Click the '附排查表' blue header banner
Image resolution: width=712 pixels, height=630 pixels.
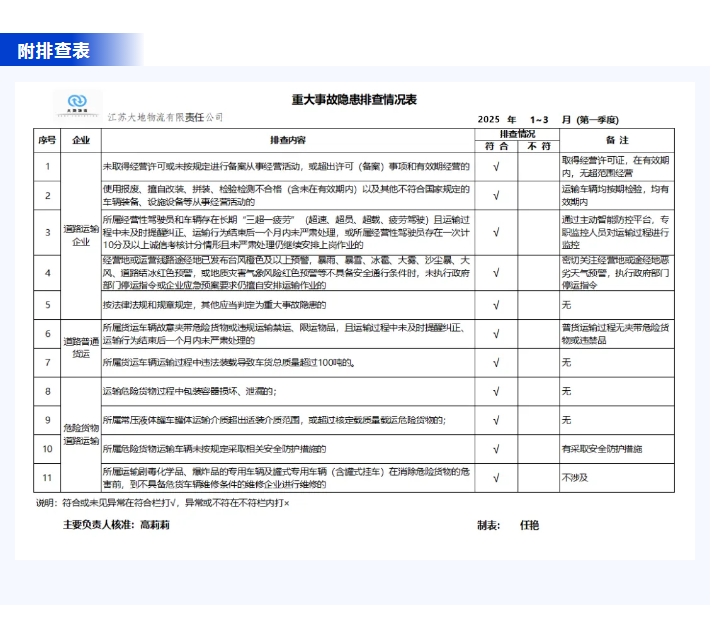72,50
